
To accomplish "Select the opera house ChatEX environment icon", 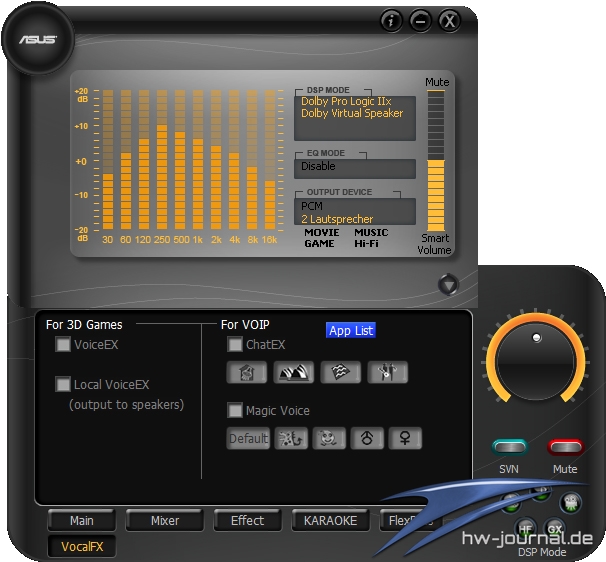I will pos(294,372).
